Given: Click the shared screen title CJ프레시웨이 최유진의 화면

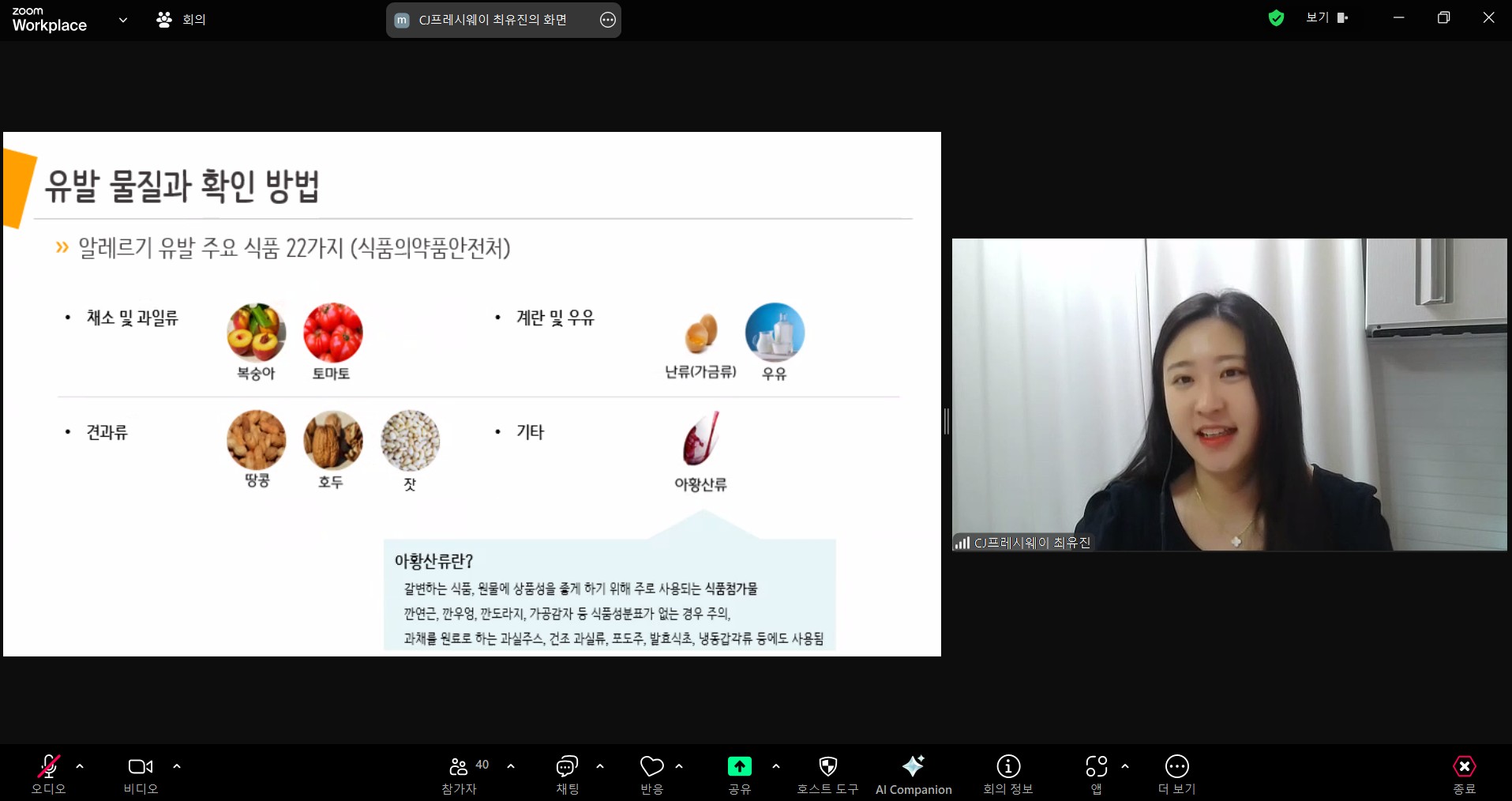Looking at the screenshot, I should click(x=493, y=20).
